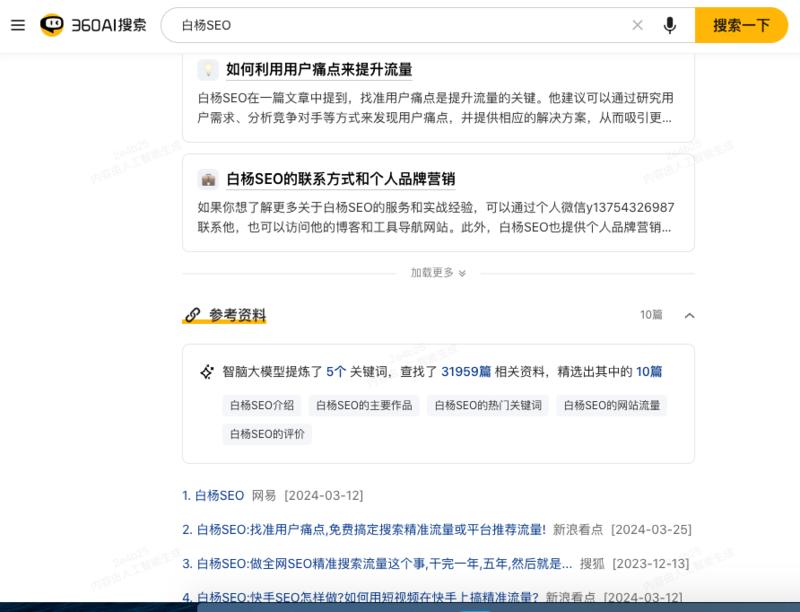Expand 加载更多 to load more results
The width and height of the screenshot is (800, 612).
(438, 272)
